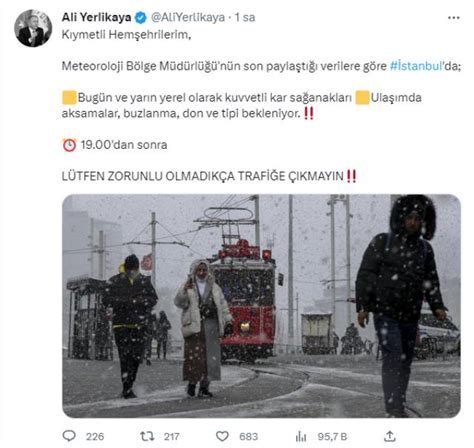Open the 1 sa timestamp link

pos(245,17)
